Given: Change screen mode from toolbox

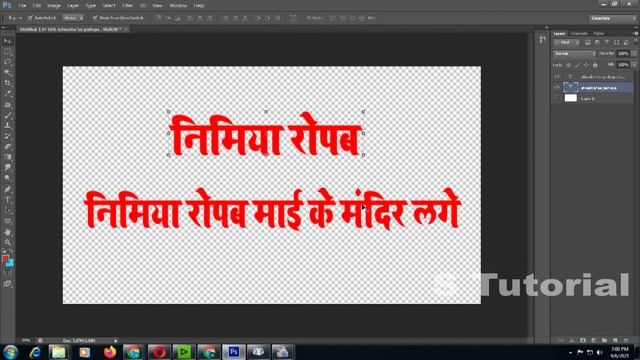Looking at the screenshot, I should click(x=8, y=284).
